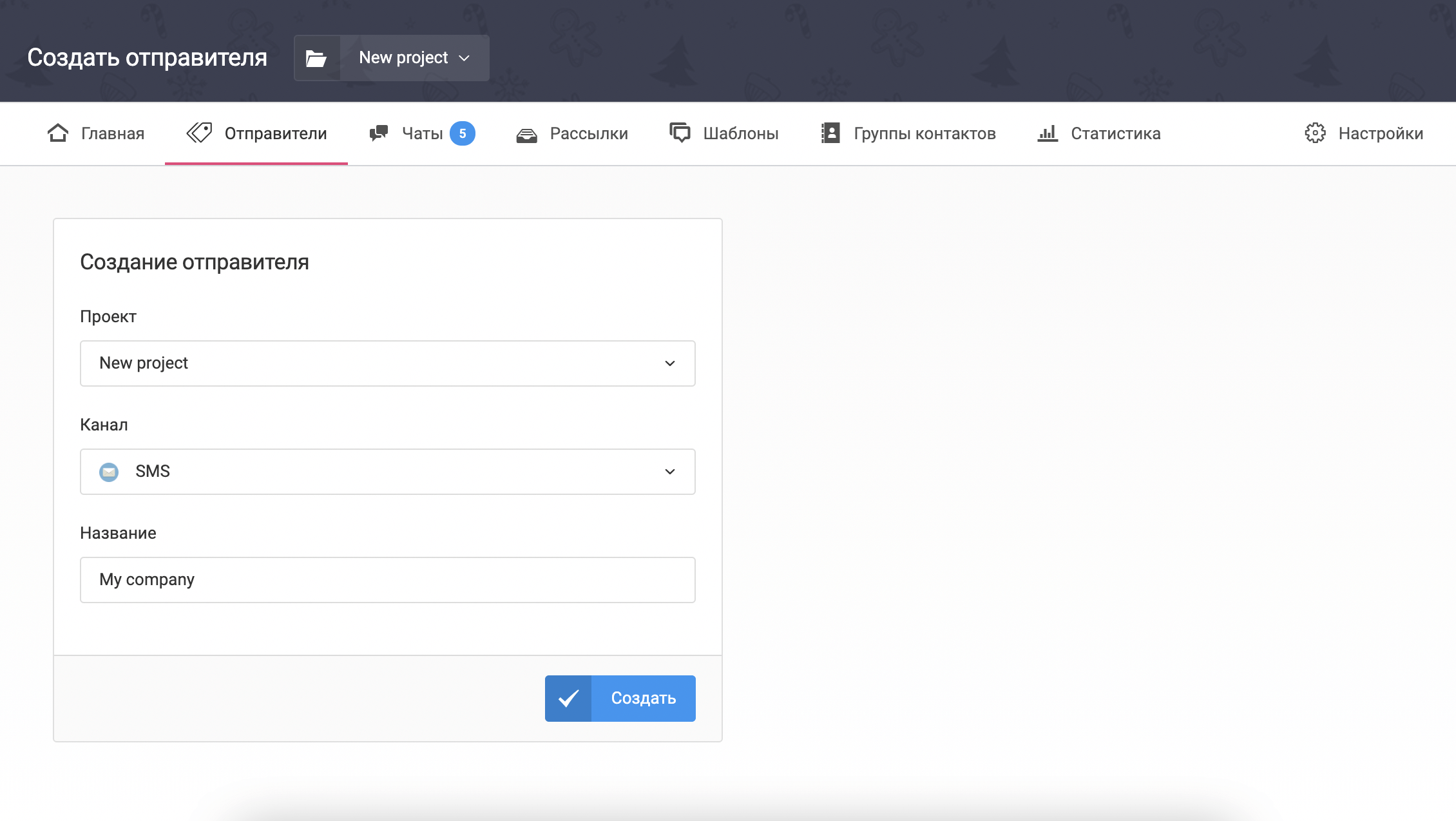This screenshot has width=1456, height=821.
Task: Click the tag icon beside Отправители
Action: (199, 133)
